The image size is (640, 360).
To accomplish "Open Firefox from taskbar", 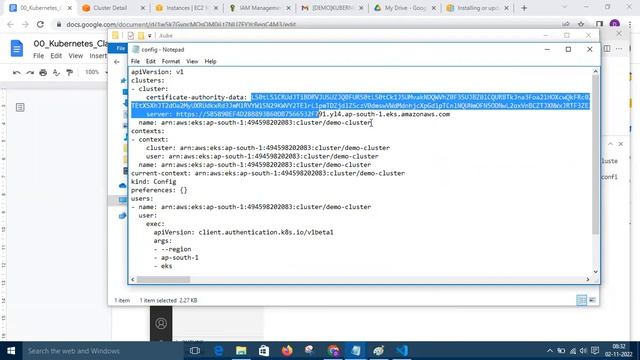I will pos(287,351).
